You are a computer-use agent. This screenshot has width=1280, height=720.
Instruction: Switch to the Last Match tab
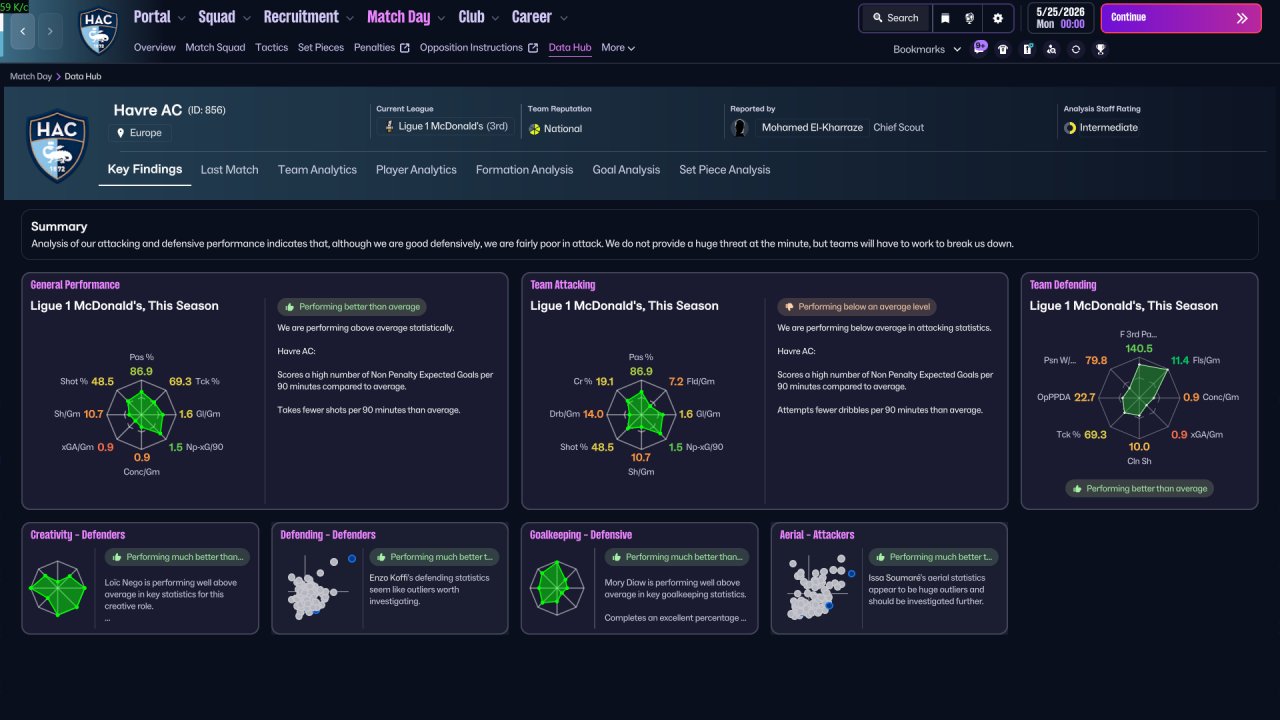(229, 170)
